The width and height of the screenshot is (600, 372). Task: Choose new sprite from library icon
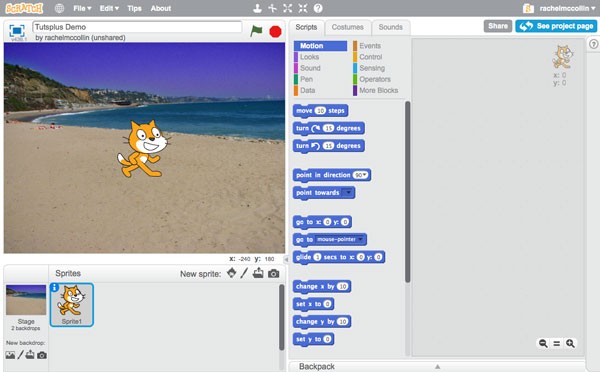(232, 273)
